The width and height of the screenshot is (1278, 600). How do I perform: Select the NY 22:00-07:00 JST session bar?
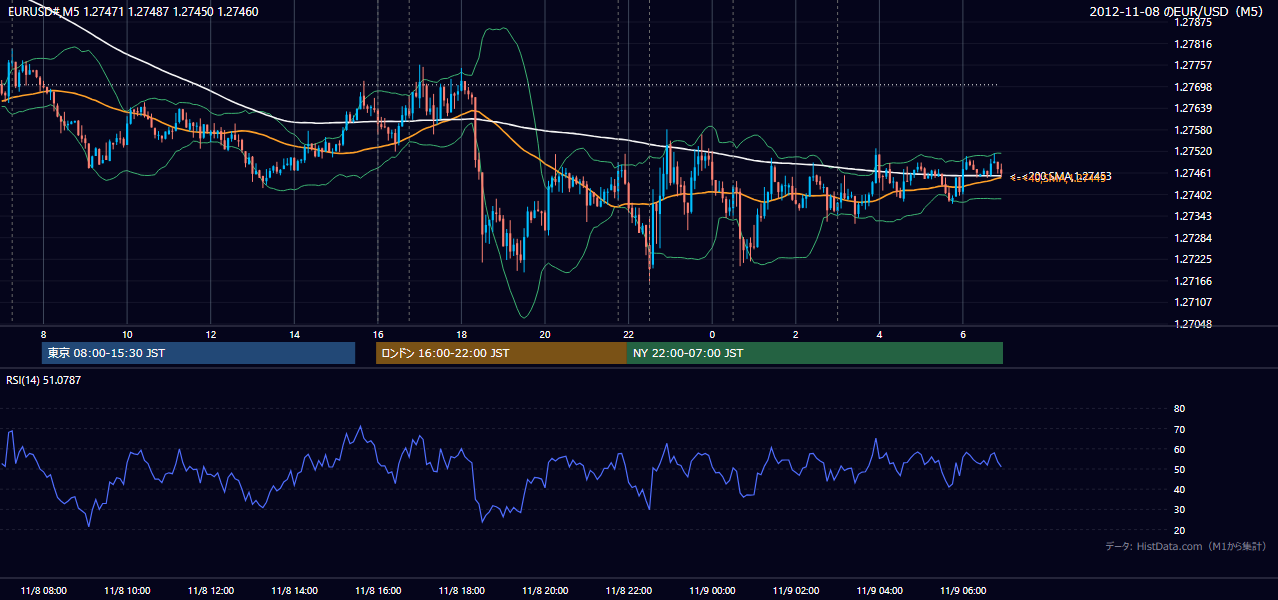pos(815,353)
